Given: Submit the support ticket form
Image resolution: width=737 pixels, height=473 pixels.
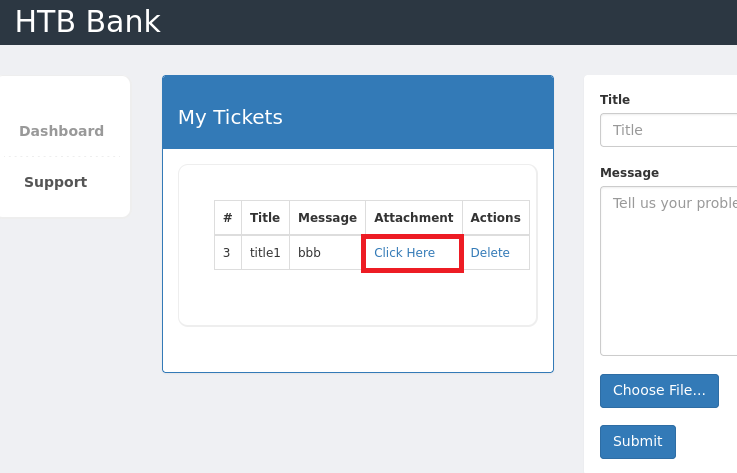Looking at the screenshot, I should (x=637, y=441).
